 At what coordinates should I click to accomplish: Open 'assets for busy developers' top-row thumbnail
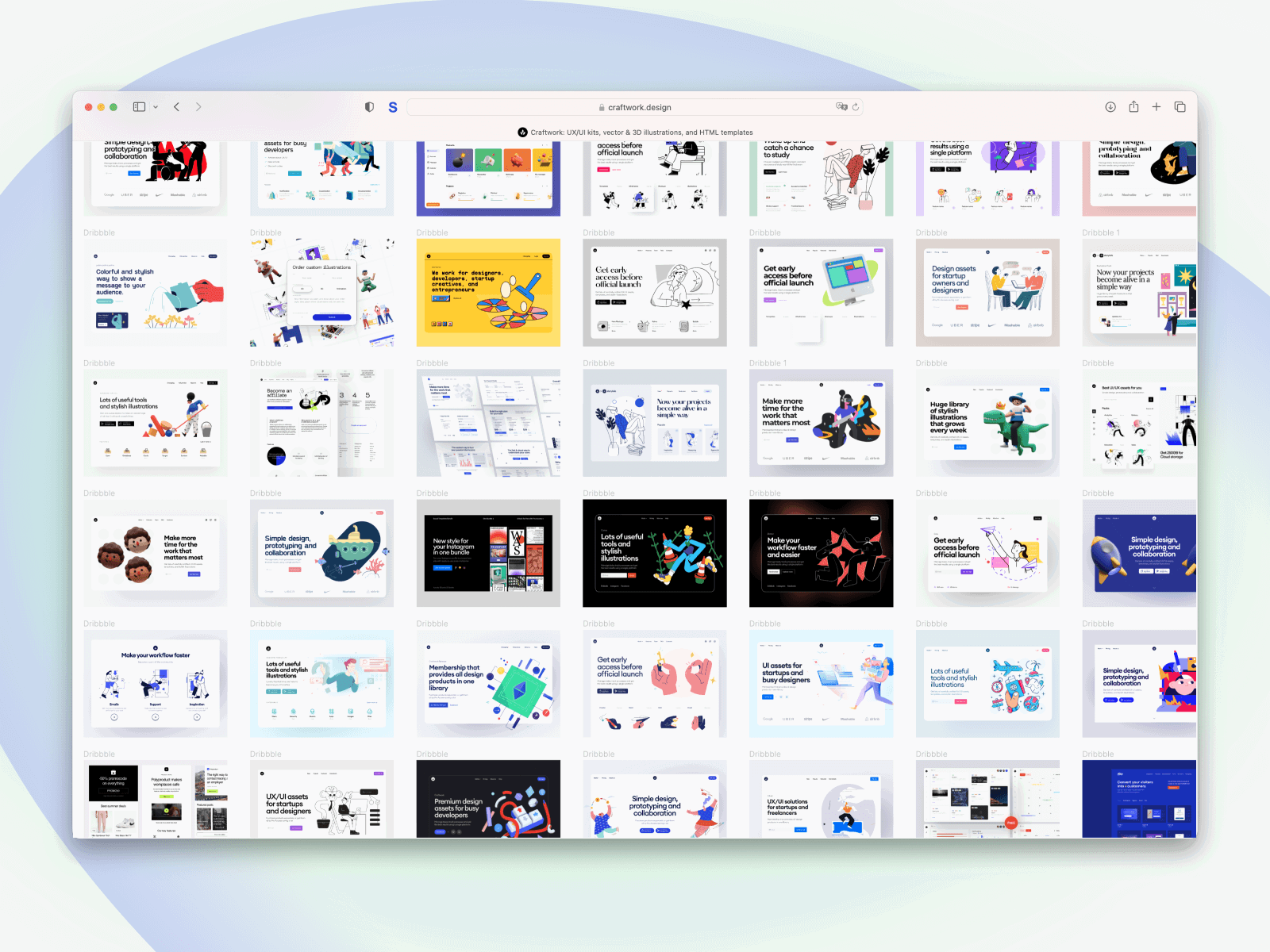(x=321, y=178)
